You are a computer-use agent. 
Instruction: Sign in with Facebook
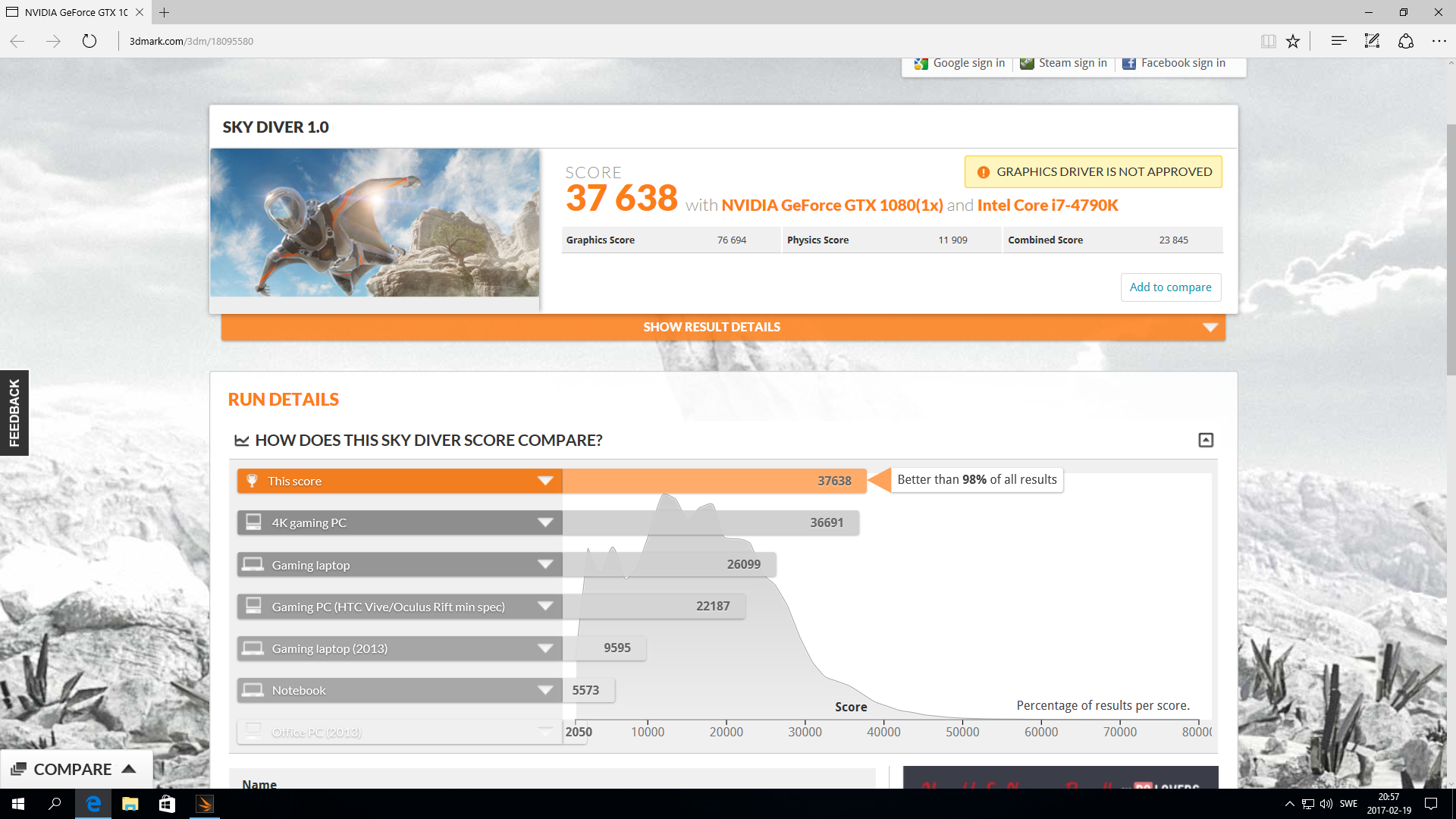click(1174, 63)
